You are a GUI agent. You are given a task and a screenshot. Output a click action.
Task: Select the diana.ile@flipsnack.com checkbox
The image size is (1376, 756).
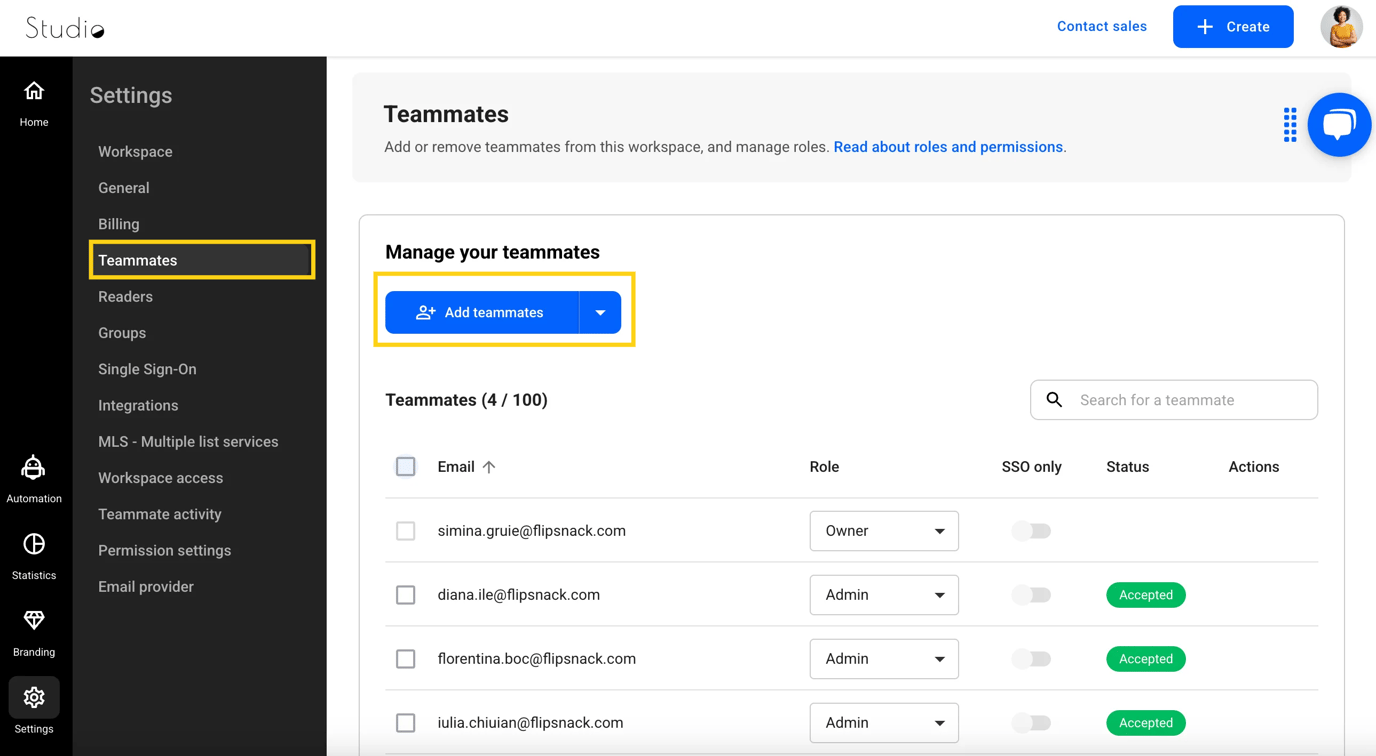[x=405, y=595]
